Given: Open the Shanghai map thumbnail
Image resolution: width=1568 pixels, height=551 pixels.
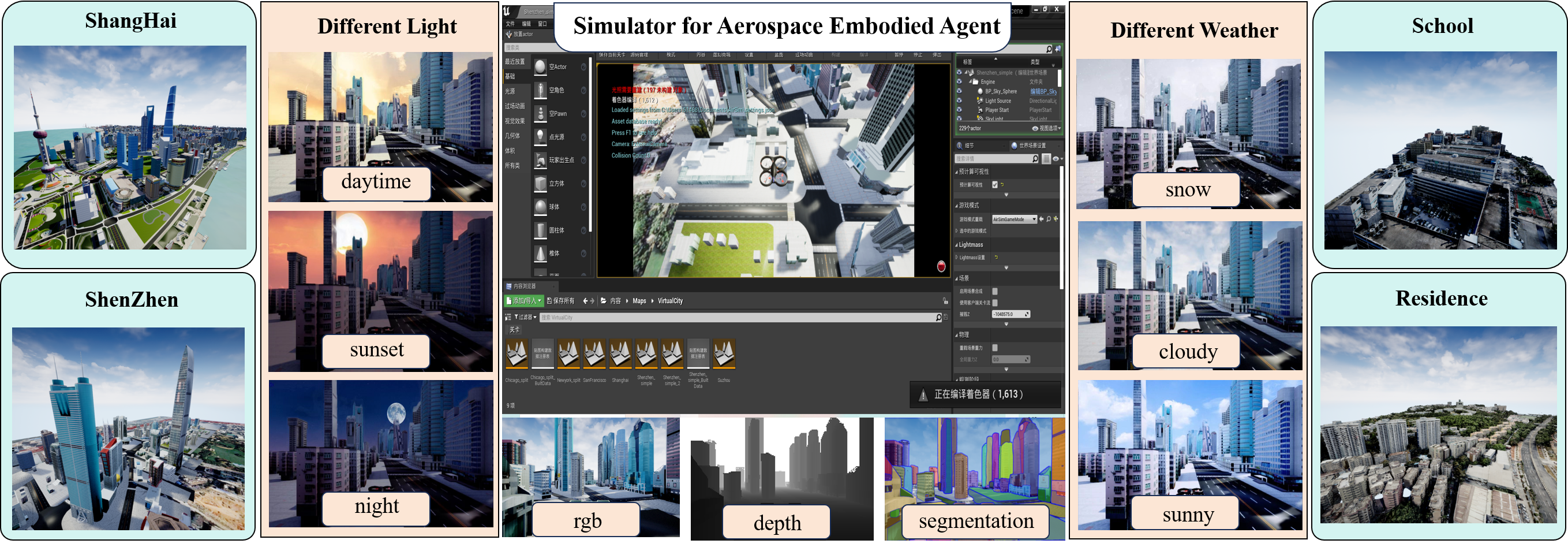Looking at the screenshot, I should [x=620, y=355].
